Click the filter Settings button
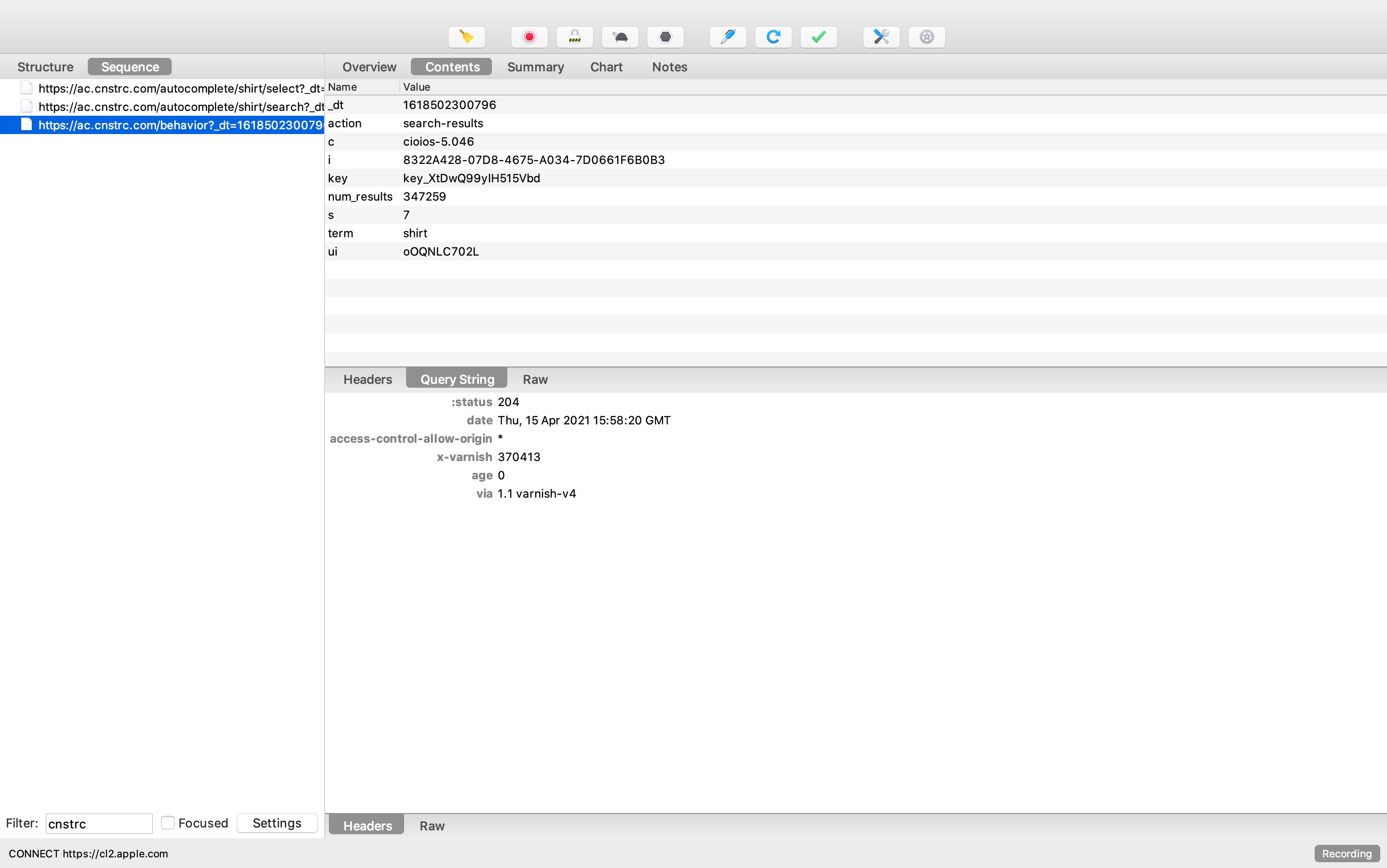Image resolution: width=1387 pixels, height=868 pixels. [277, 823]
